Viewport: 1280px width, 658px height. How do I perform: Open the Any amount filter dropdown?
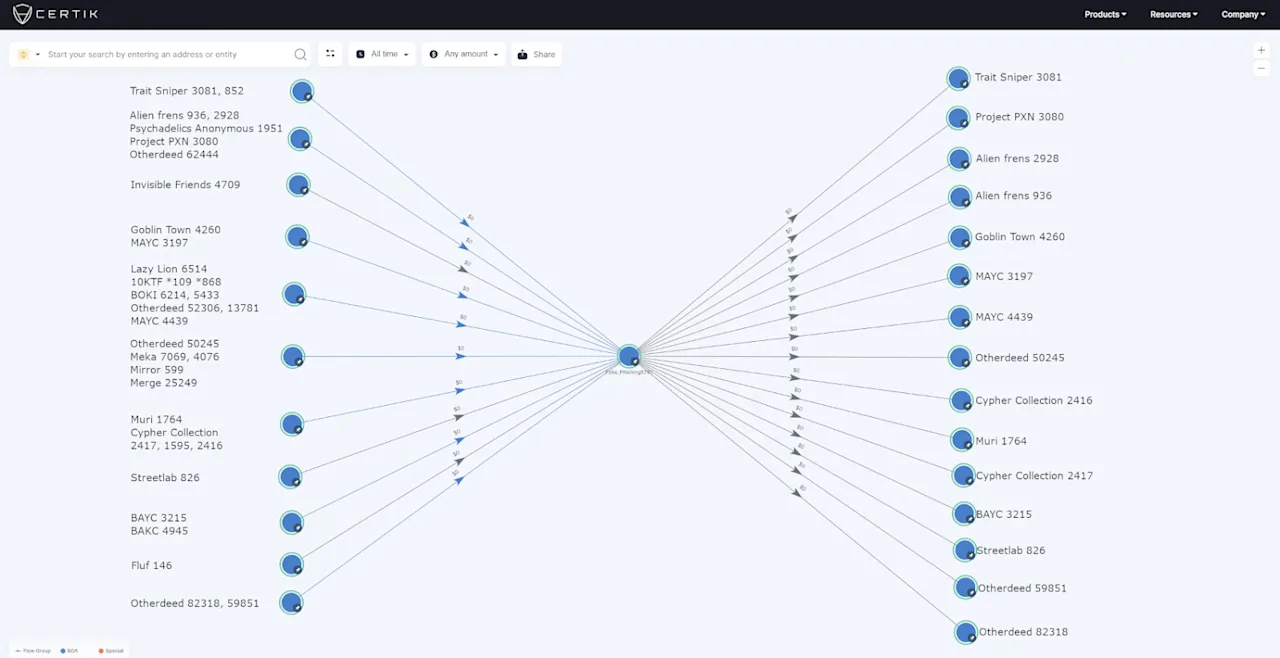(464, 54)
